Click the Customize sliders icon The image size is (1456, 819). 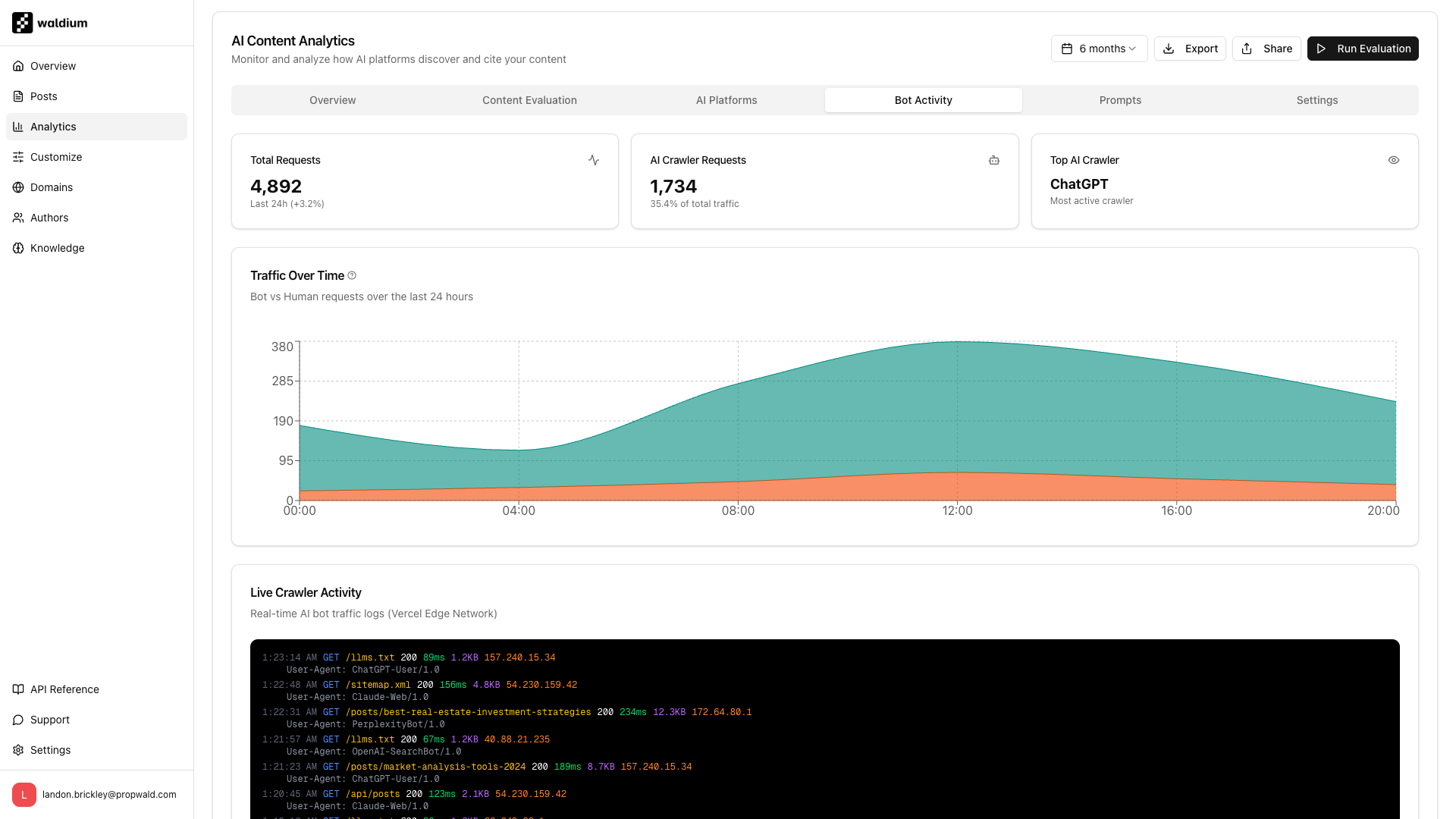18,157
